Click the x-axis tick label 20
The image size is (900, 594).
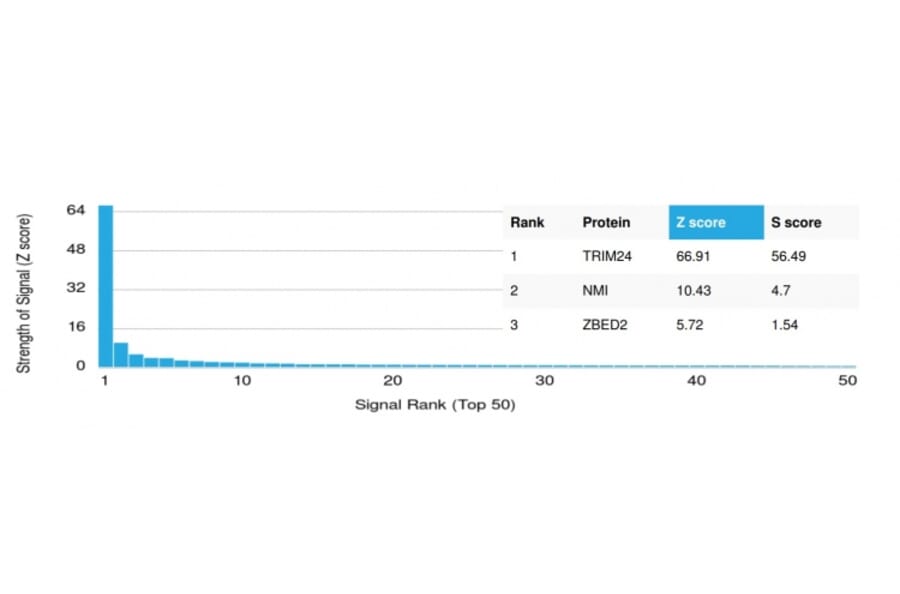393,382
